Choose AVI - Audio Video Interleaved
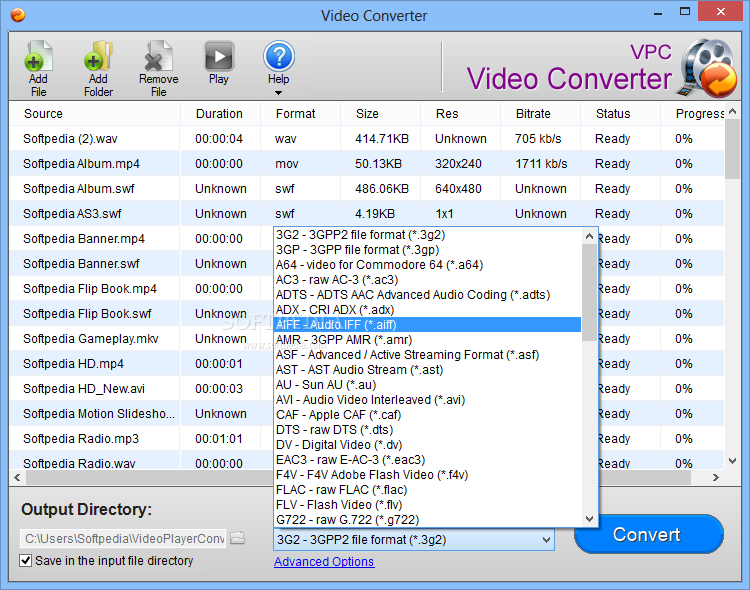 pyautogui.click(x=428, y=400)
